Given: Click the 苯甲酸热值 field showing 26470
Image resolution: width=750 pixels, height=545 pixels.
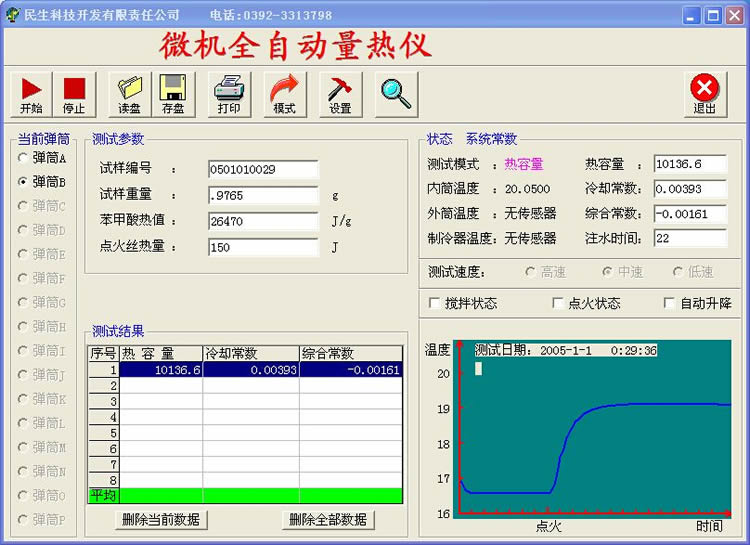Looking at the screenshot, I should pos(264,221).
